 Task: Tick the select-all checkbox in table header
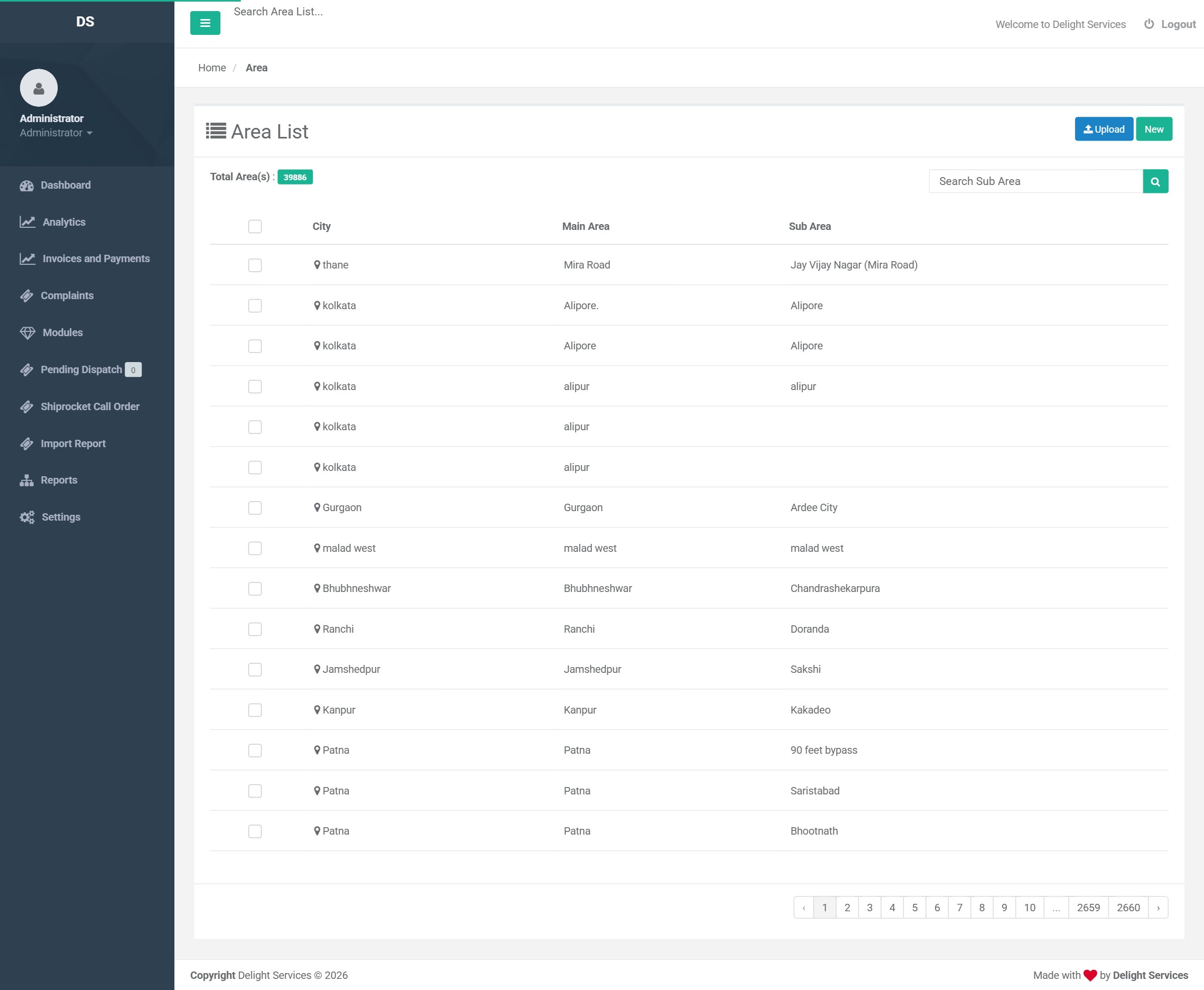pyautogui.click(x=255, y=226)
